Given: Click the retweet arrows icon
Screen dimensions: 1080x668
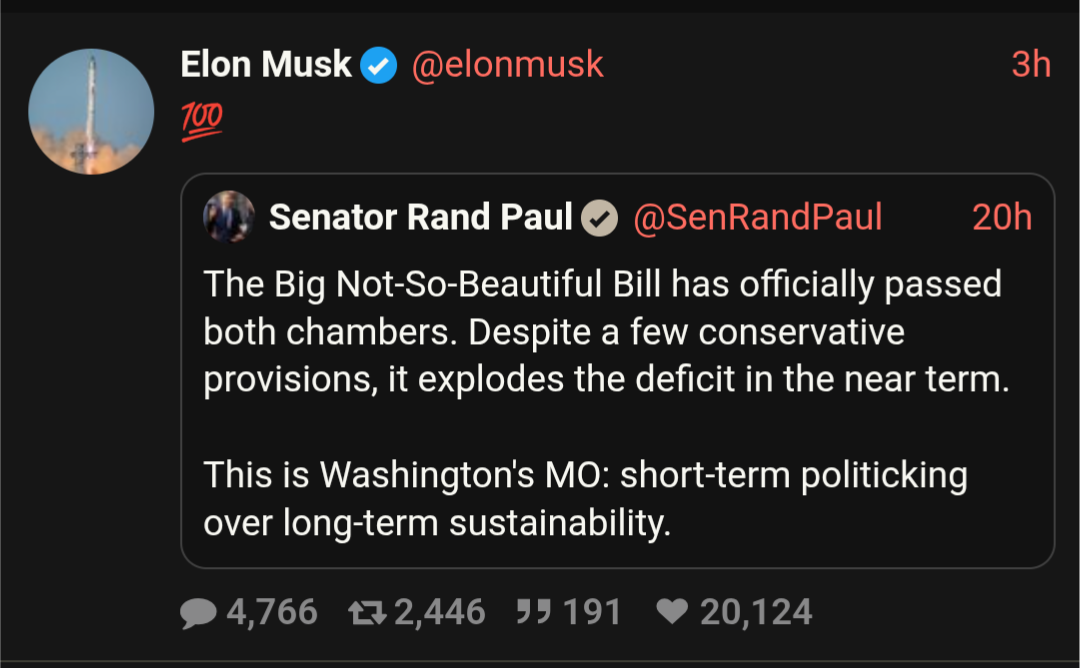Looking at the screenshot, I should click(367, 612).
